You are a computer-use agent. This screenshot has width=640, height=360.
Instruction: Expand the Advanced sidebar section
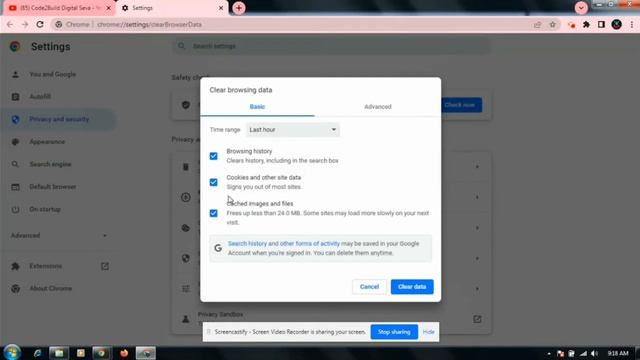point(59,236)
